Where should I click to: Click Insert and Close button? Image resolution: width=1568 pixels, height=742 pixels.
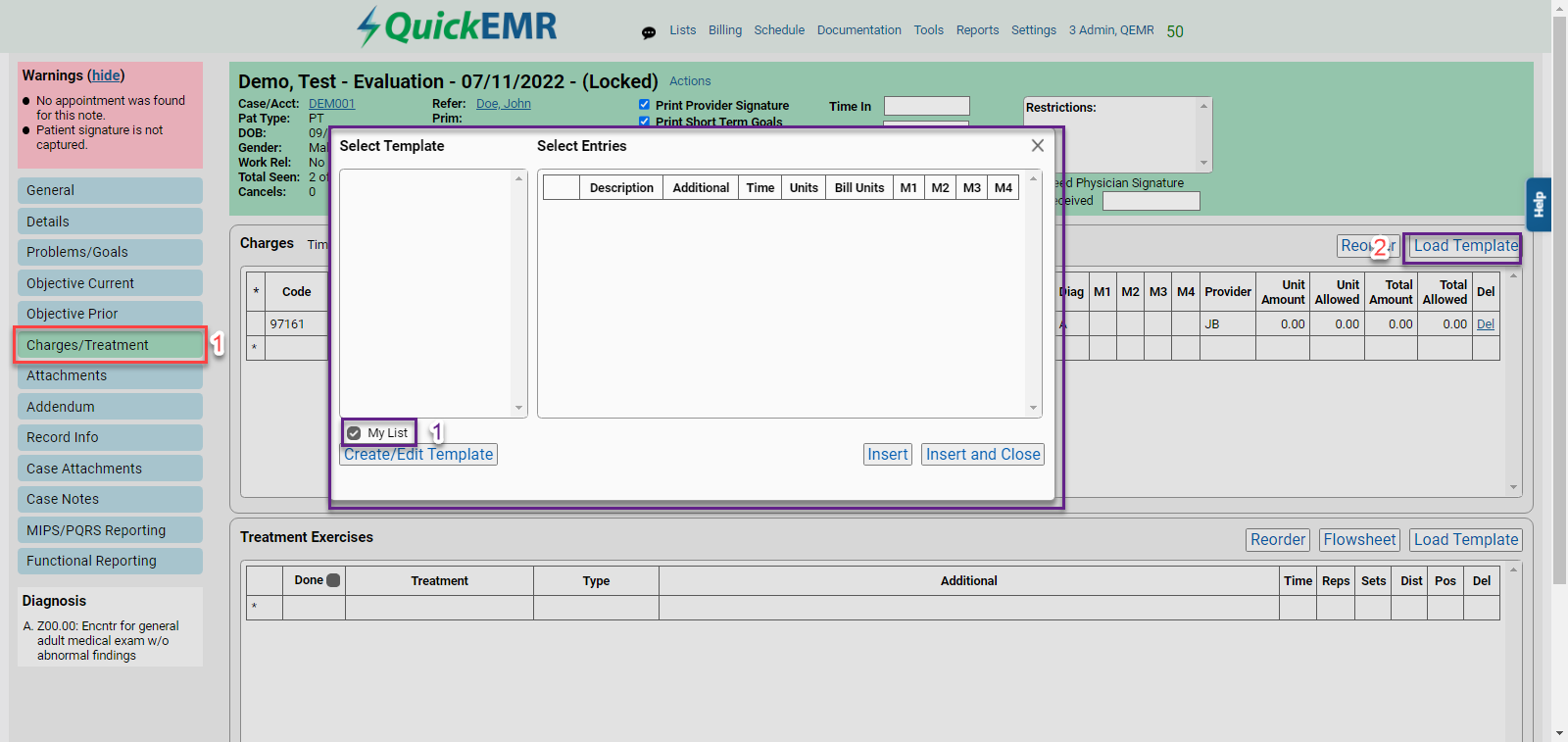[x=983, y=455]
